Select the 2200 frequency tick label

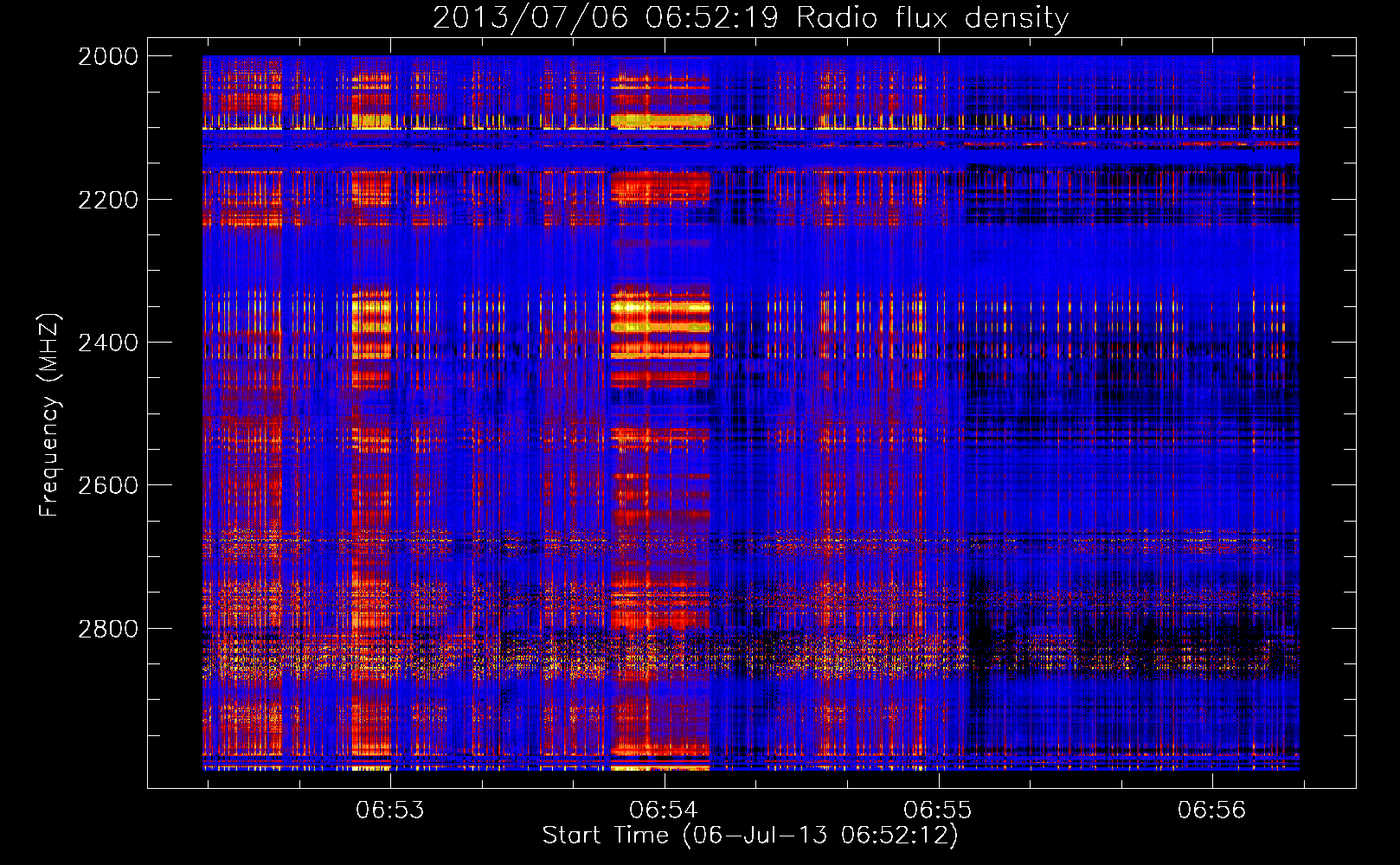point(108,200)
